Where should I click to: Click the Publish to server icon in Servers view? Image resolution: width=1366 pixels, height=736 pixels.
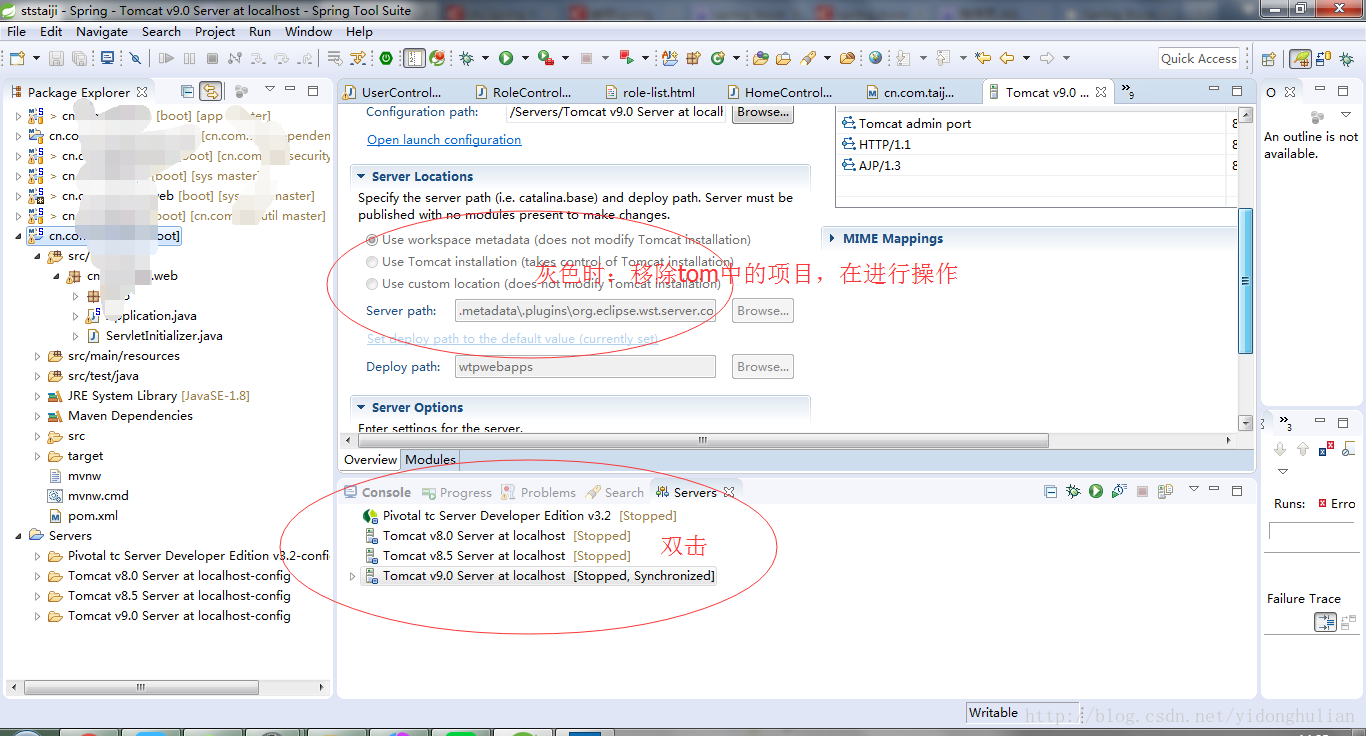(x=1165, y=491)
